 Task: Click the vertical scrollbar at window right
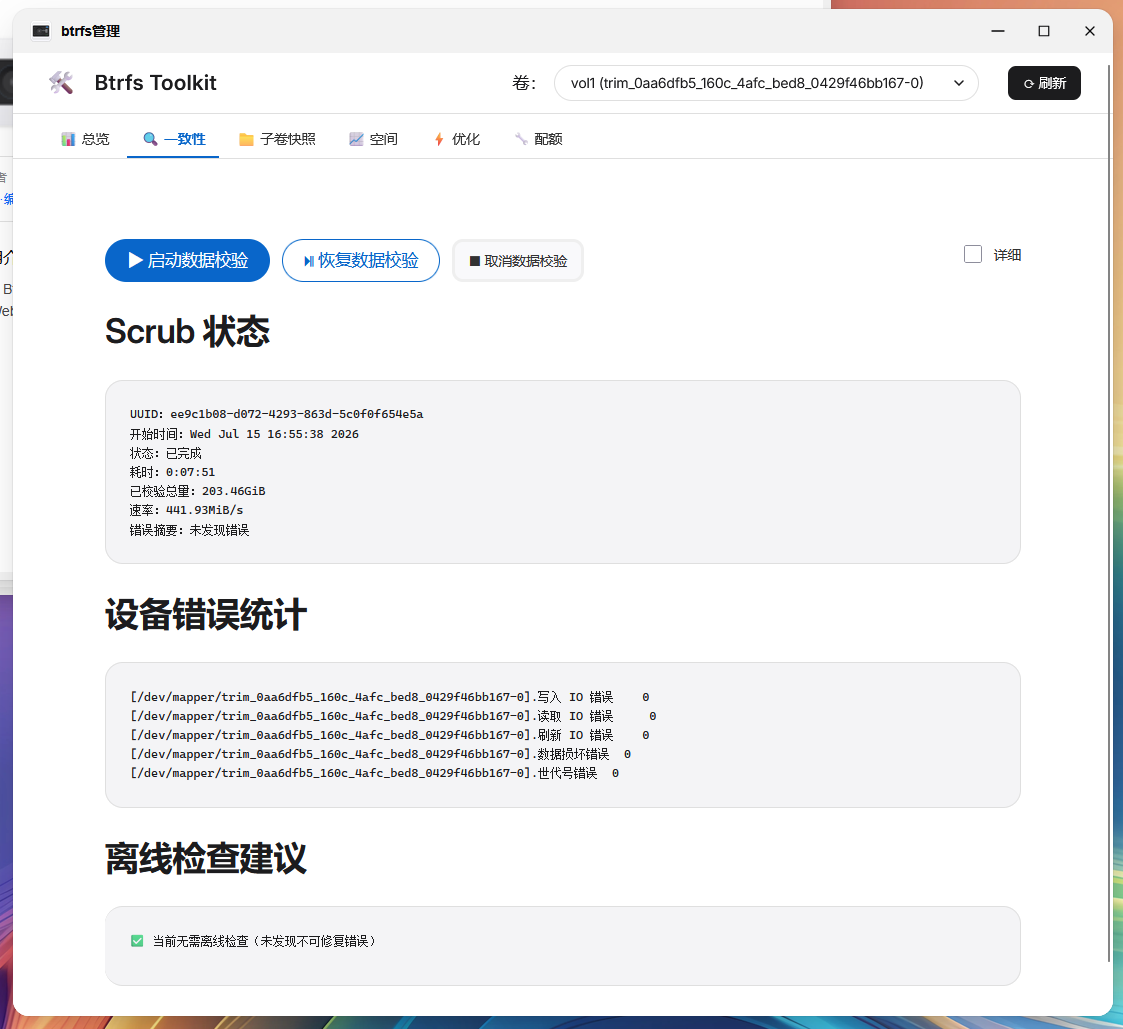[1109, 512]
